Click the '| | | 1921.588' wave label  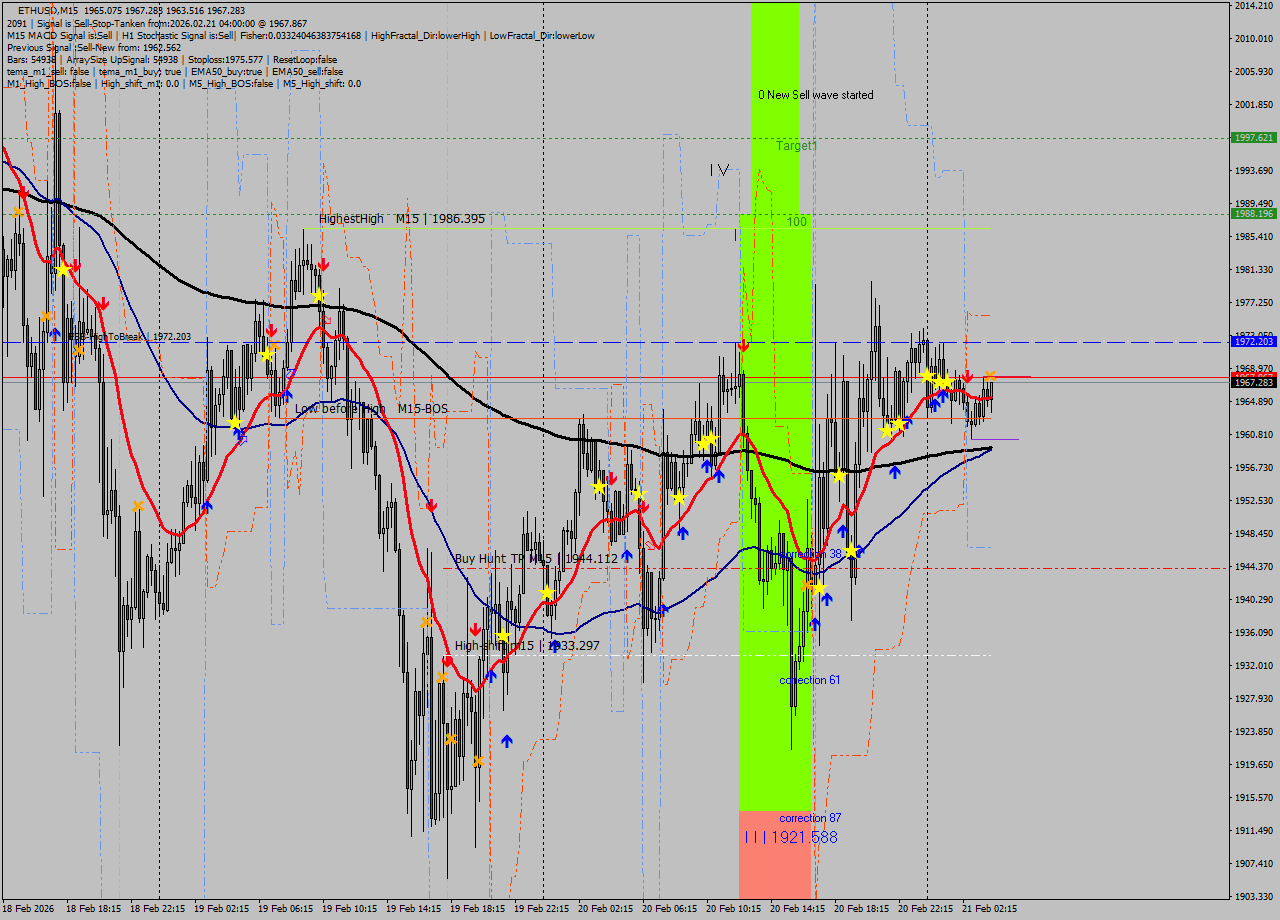[790, 837]
